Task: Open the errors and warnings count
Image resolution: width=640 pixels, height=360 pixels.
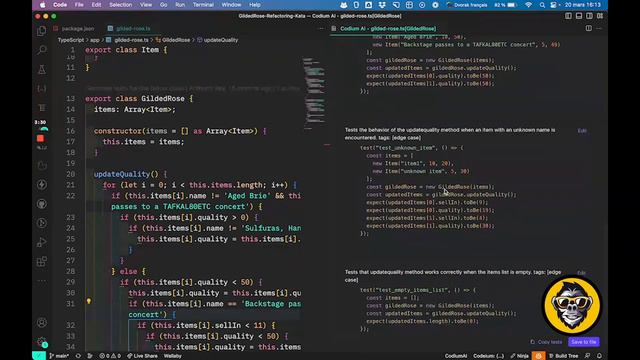Action: click(110, 356)
